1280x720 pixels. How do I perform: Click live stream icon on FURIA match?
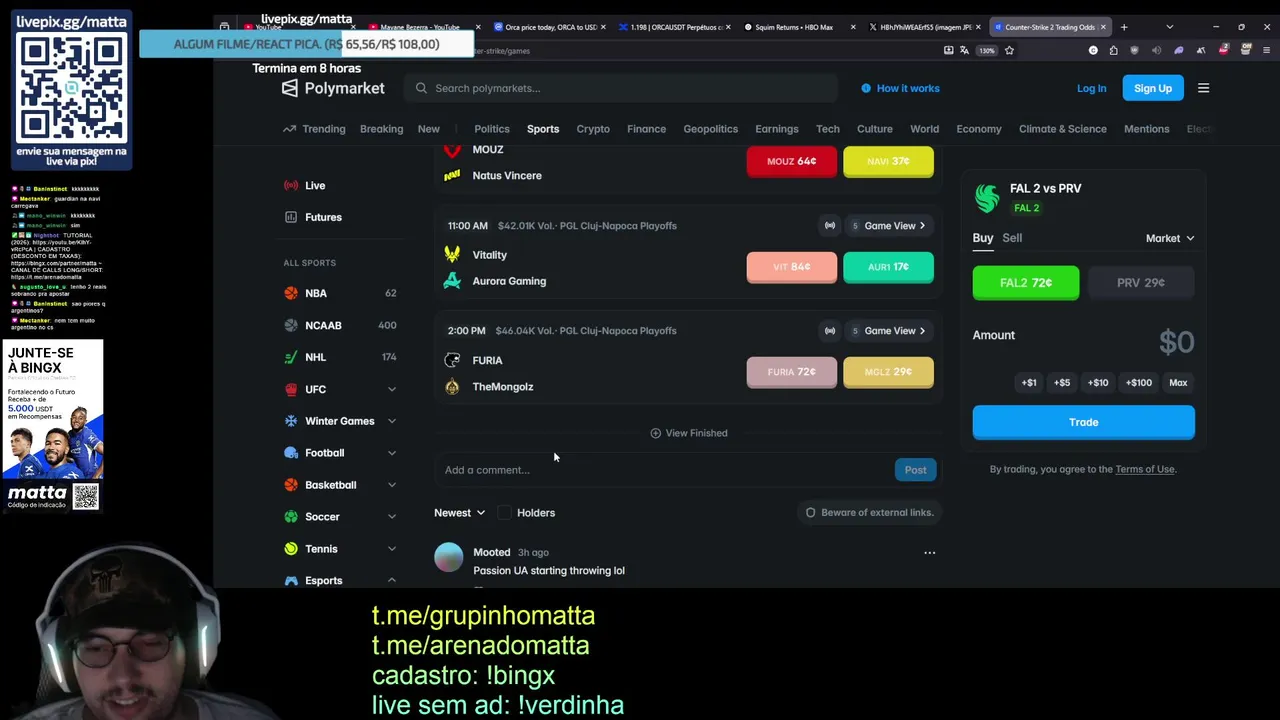[x=830, y=331]
